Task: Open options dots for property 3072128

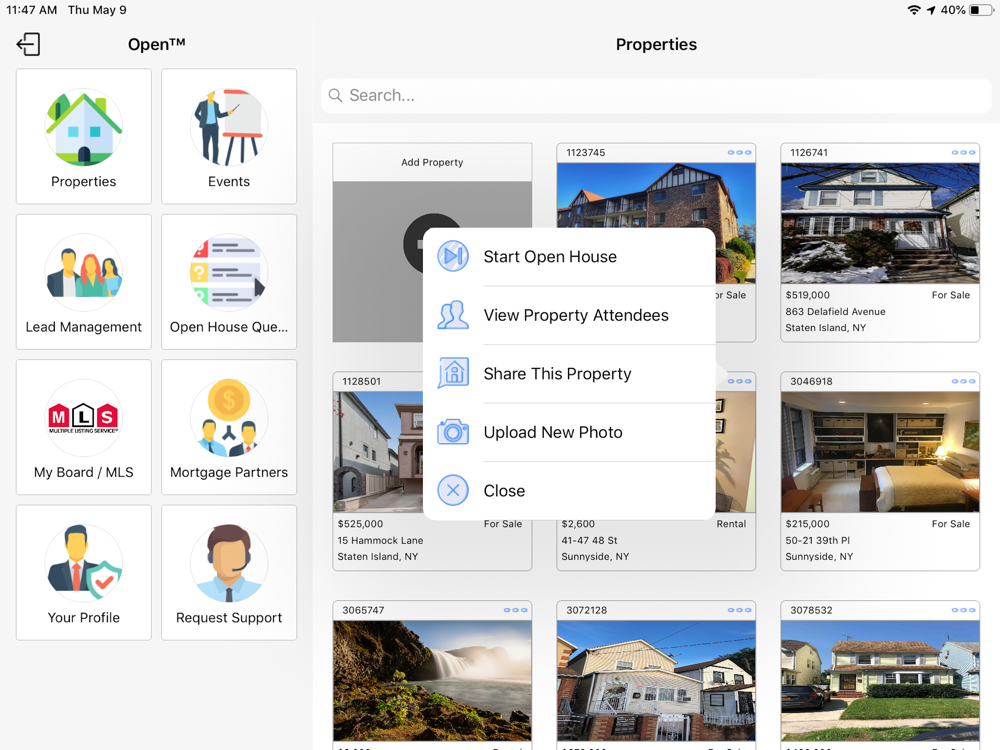Action: [x=739, y=610]
